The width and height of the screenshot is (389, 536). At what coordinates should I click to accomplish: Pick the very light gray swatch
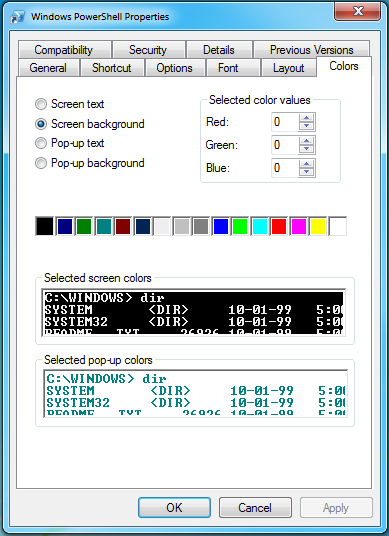click(x=162, y=226)
